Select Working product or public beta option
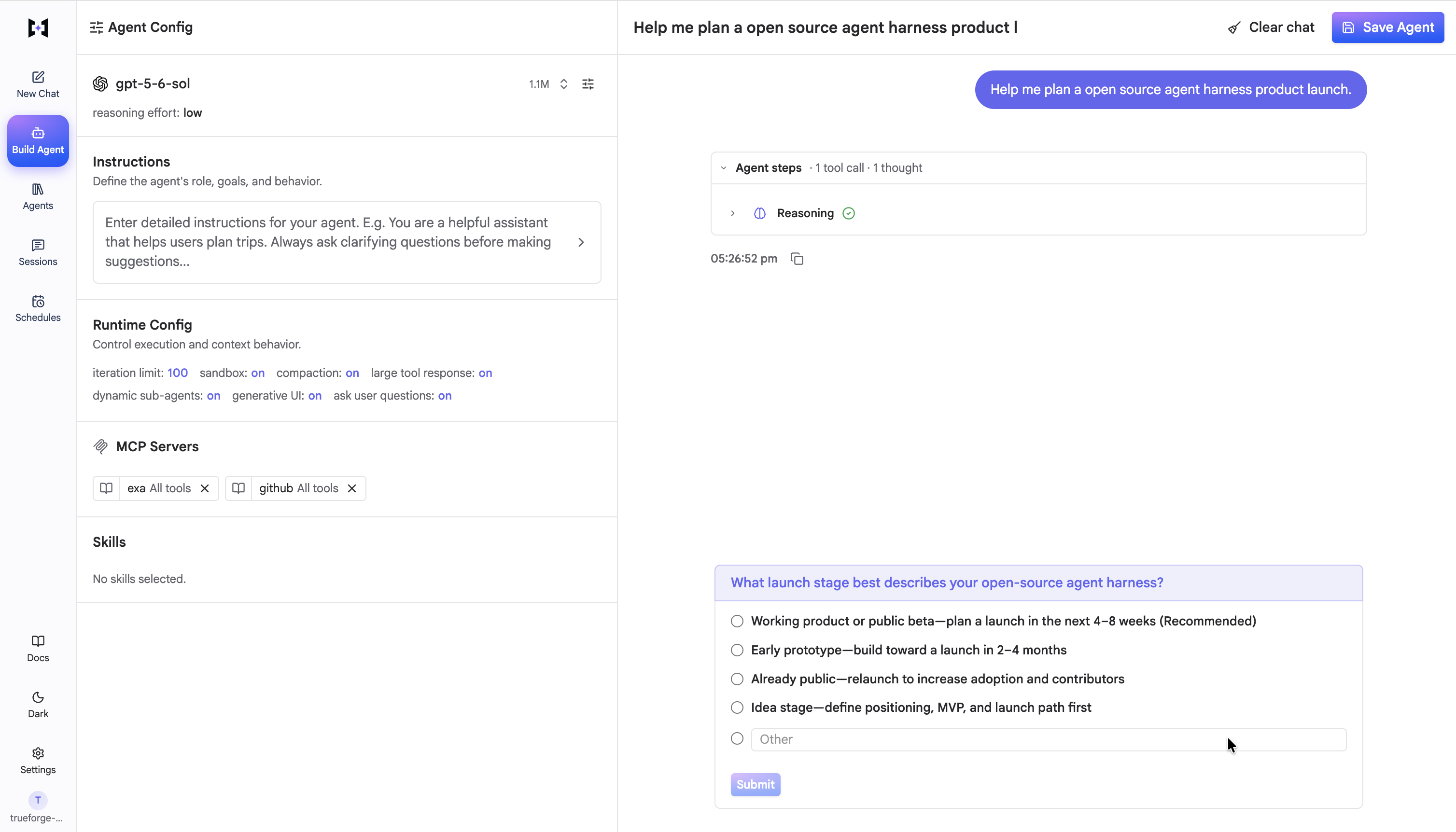This screenshot has height=832, width=1456. [x=737, y=621]
